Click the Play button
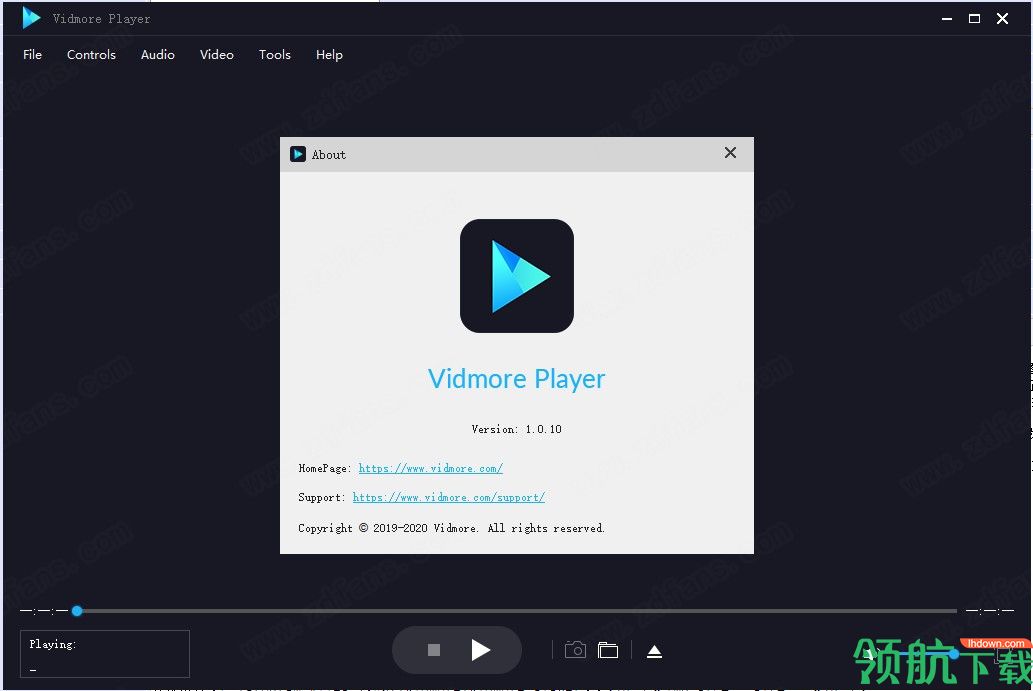The width and height of the screenshot is (1033, 691). click(x=481, y=650)
